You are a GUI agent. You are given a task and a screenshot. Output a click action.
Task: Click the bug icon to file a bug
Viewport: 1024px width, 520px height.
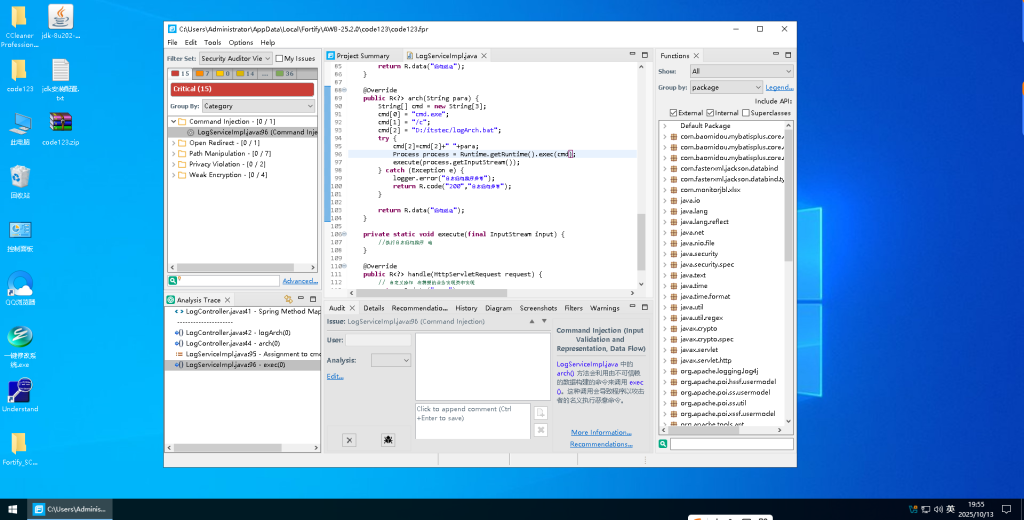coord(388,440)
